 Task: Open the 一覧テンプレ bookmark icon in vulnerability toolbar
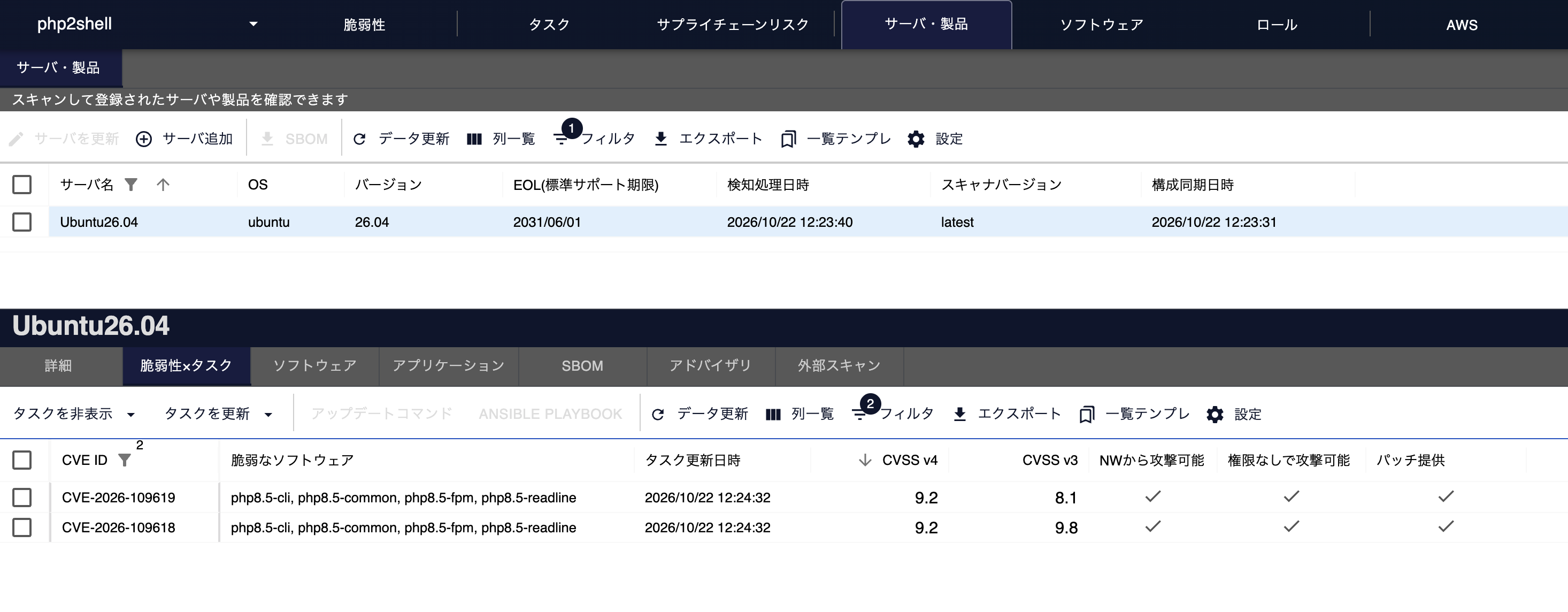click(1087, 415)
